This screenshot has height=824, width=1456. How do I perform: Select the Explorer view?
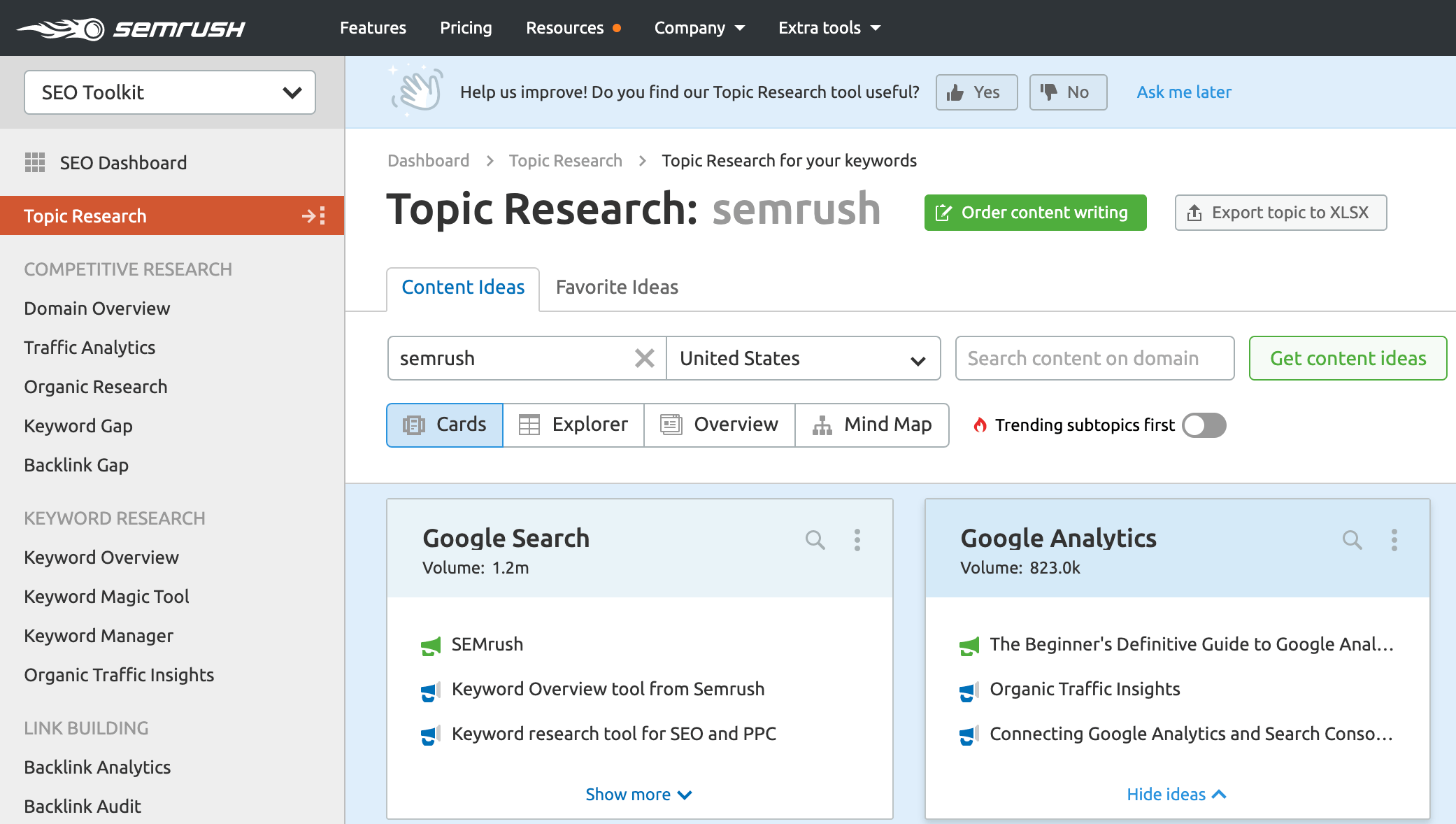(573, 425)
